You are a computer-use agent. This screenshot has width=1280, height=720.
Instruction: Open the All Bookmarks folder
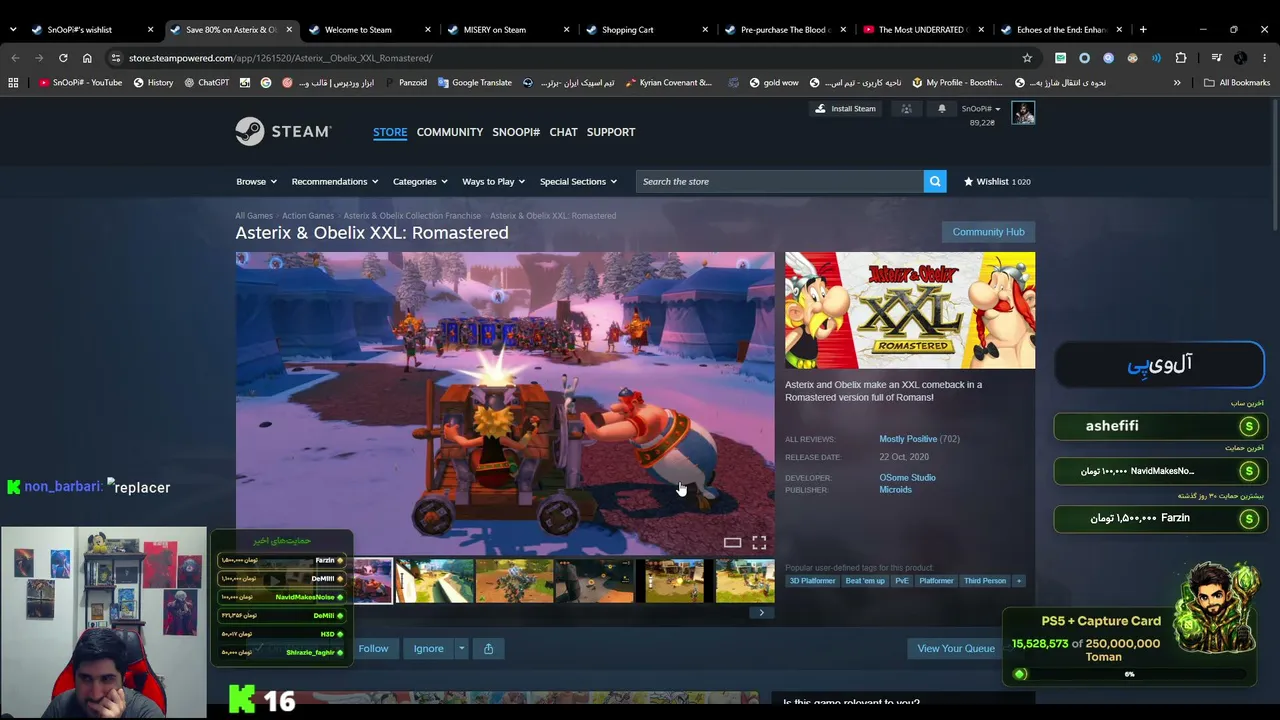(1237, 83)
